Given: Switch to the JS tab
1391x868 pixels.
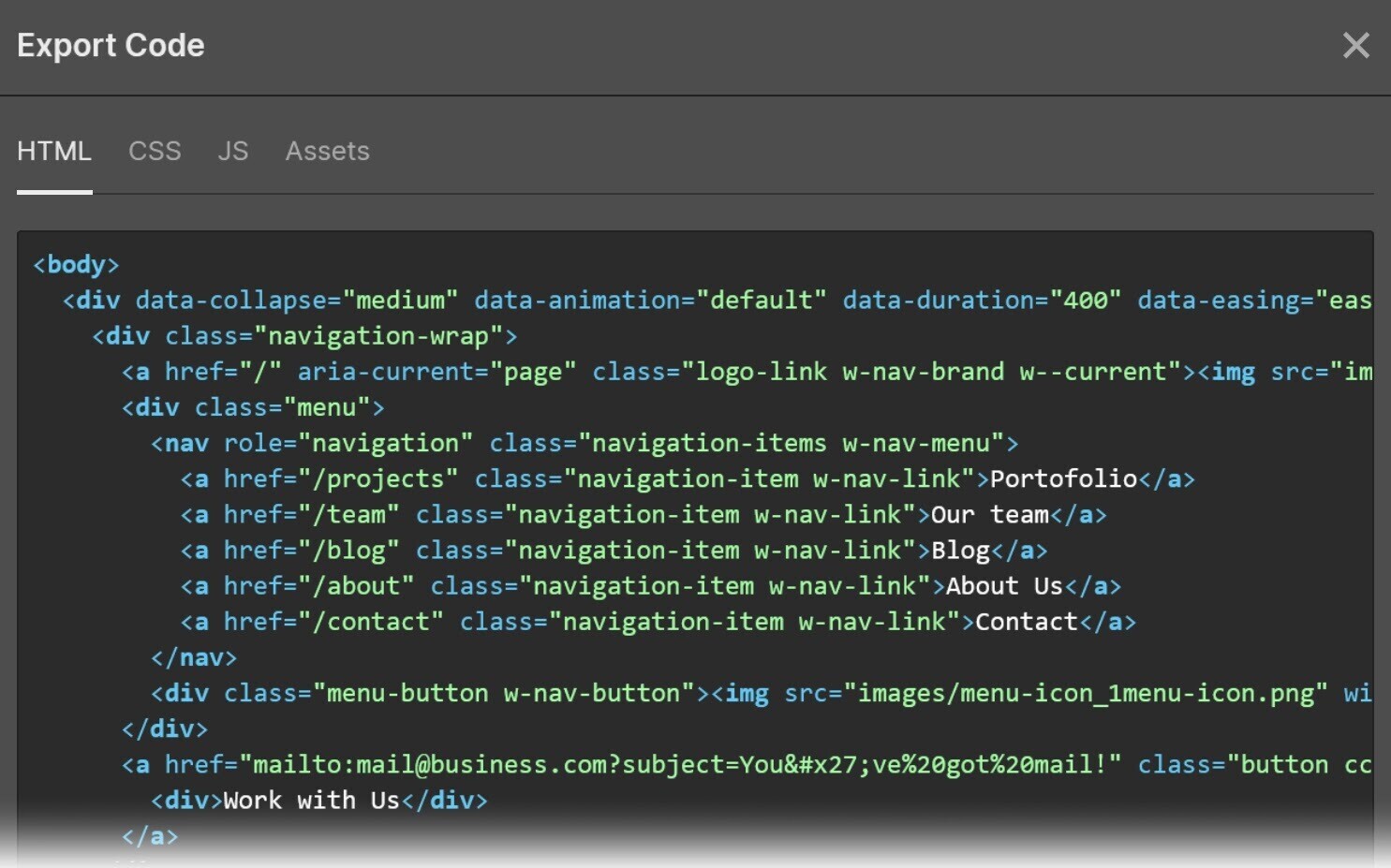Looking at the screenshot, I should click(x=232, y=151).
